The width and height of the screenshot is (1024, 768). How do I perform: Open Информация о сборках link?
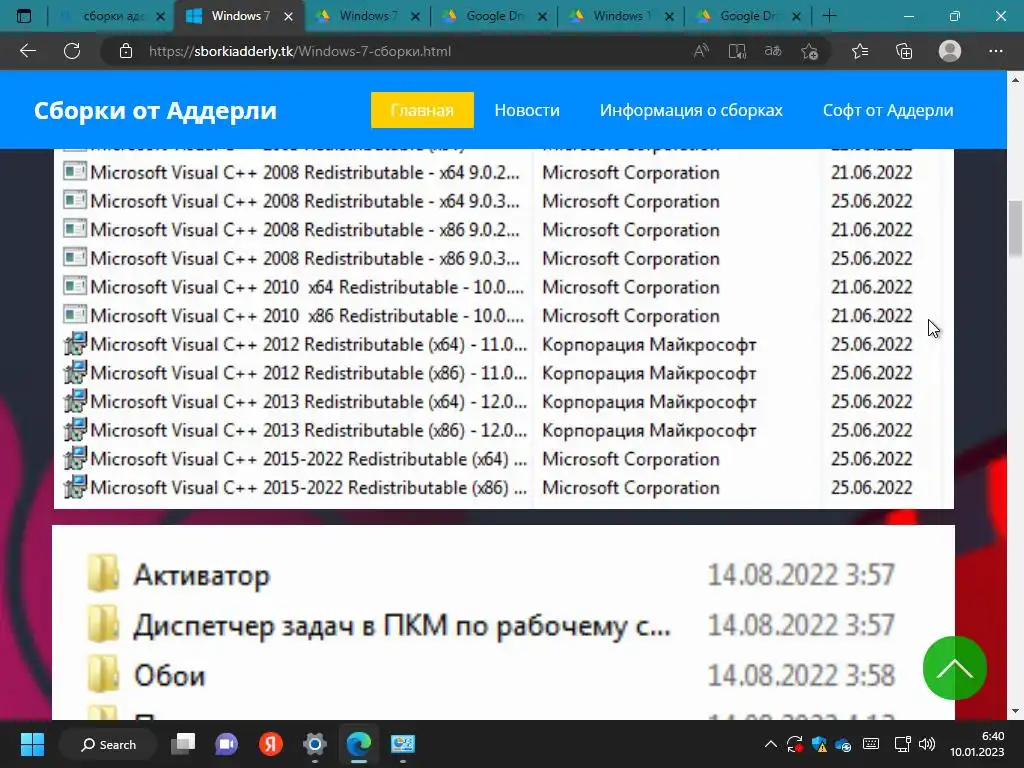coord(691,110)
